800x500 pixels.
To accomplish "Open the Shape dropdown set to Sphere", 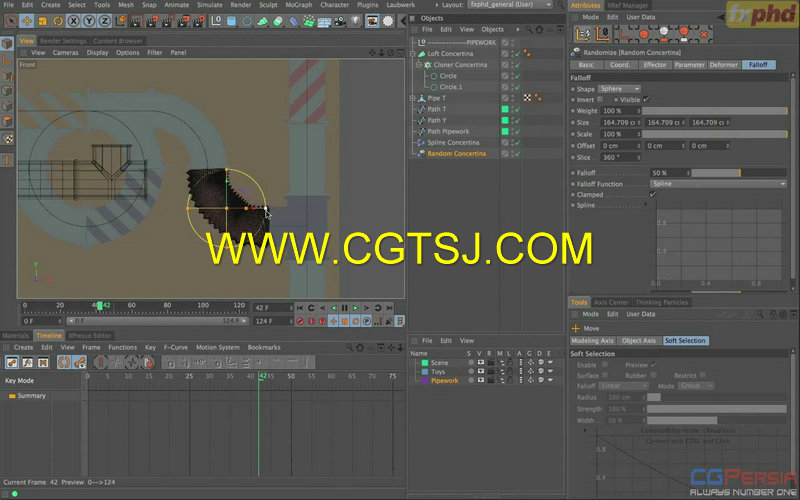I will coord(618,89).
